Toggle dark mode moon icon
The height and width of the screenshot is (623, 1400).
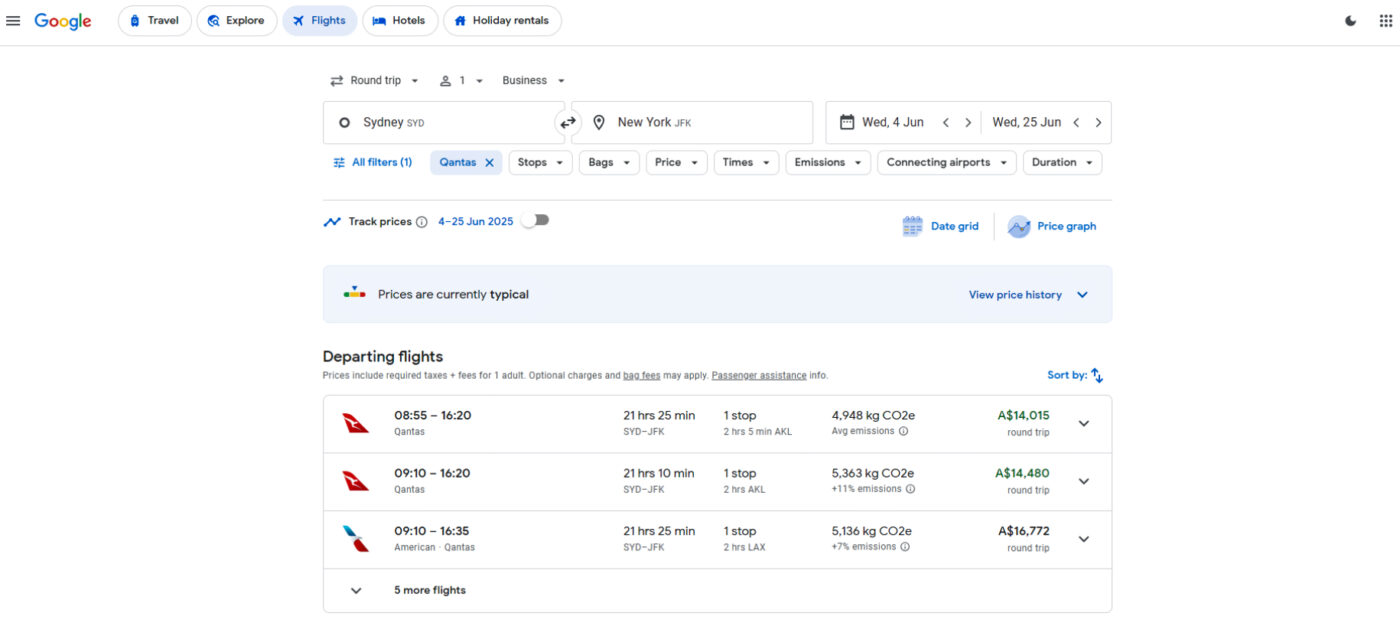click(x=1351, y=21)
